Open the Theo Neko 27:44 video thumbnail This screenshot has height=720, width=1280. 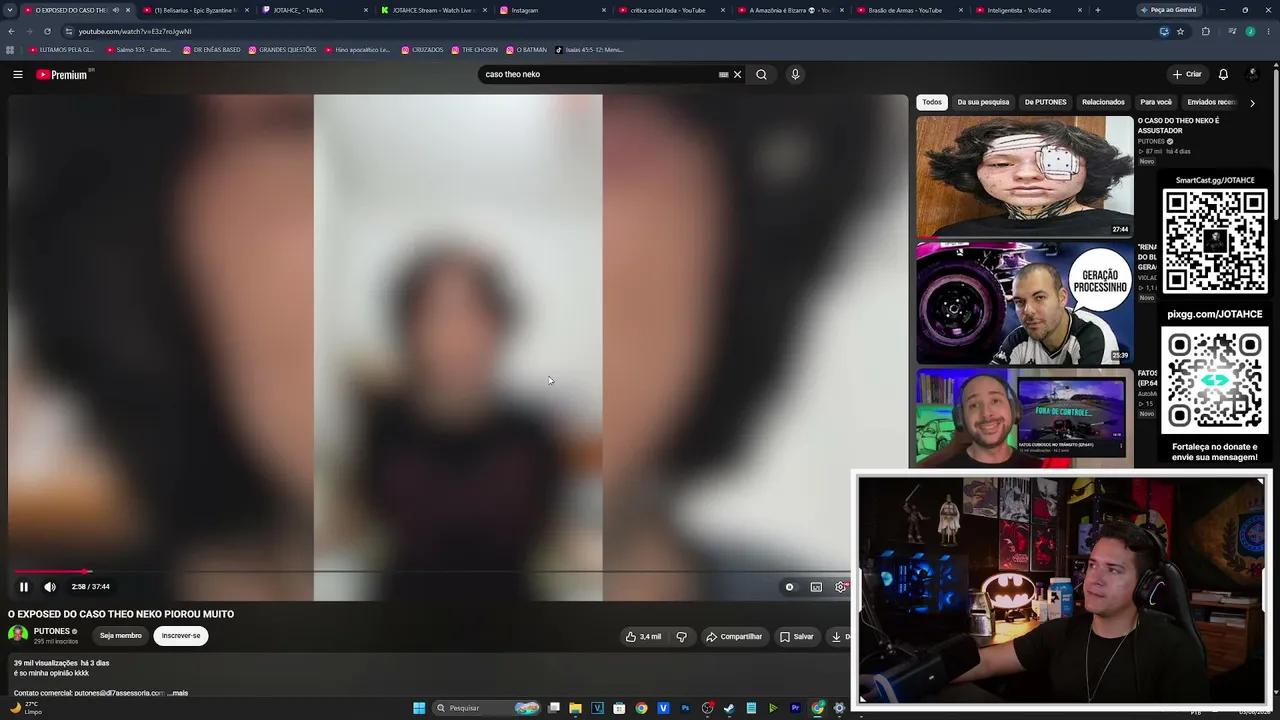pyautogui.click(x=1025, y=176)
